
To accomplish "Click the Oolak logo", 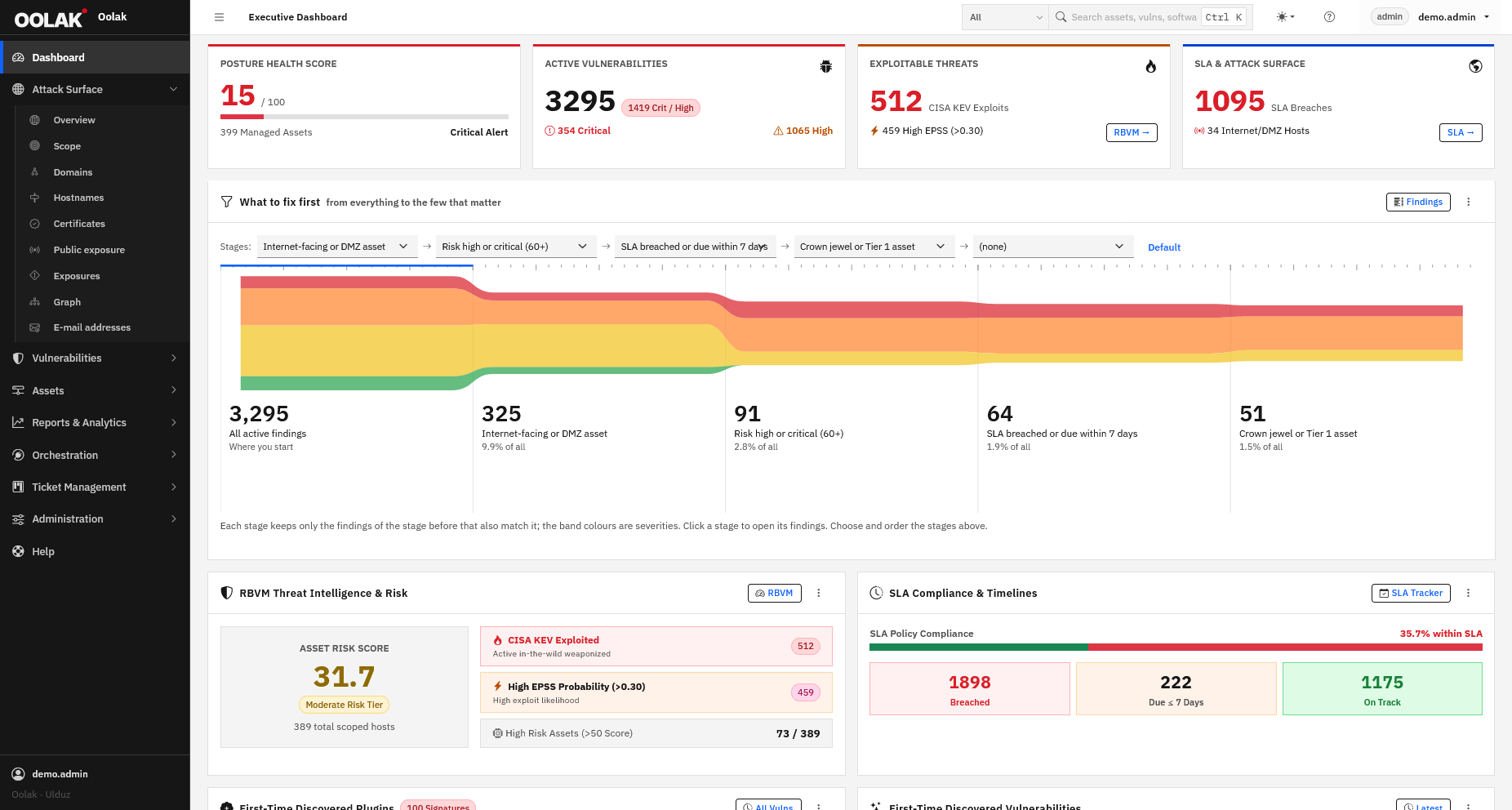I will tap(50, 18).
